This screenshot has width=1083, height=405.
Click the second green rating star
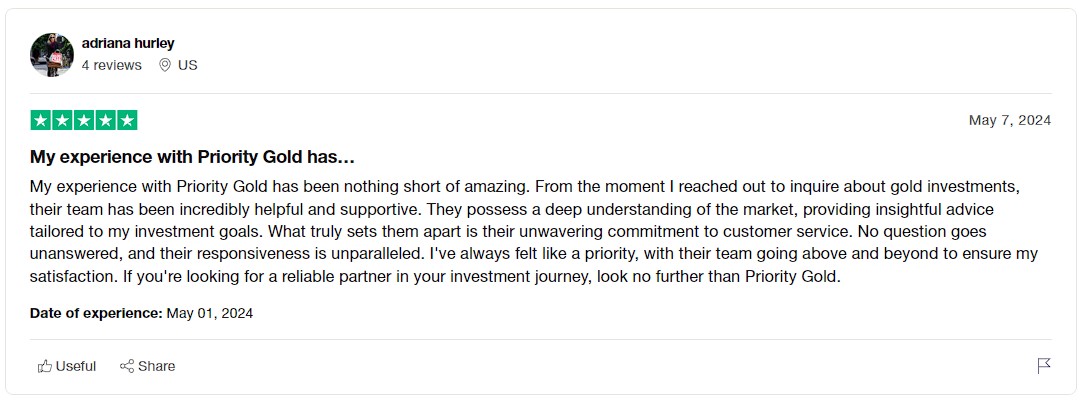[x=62, y=120]
